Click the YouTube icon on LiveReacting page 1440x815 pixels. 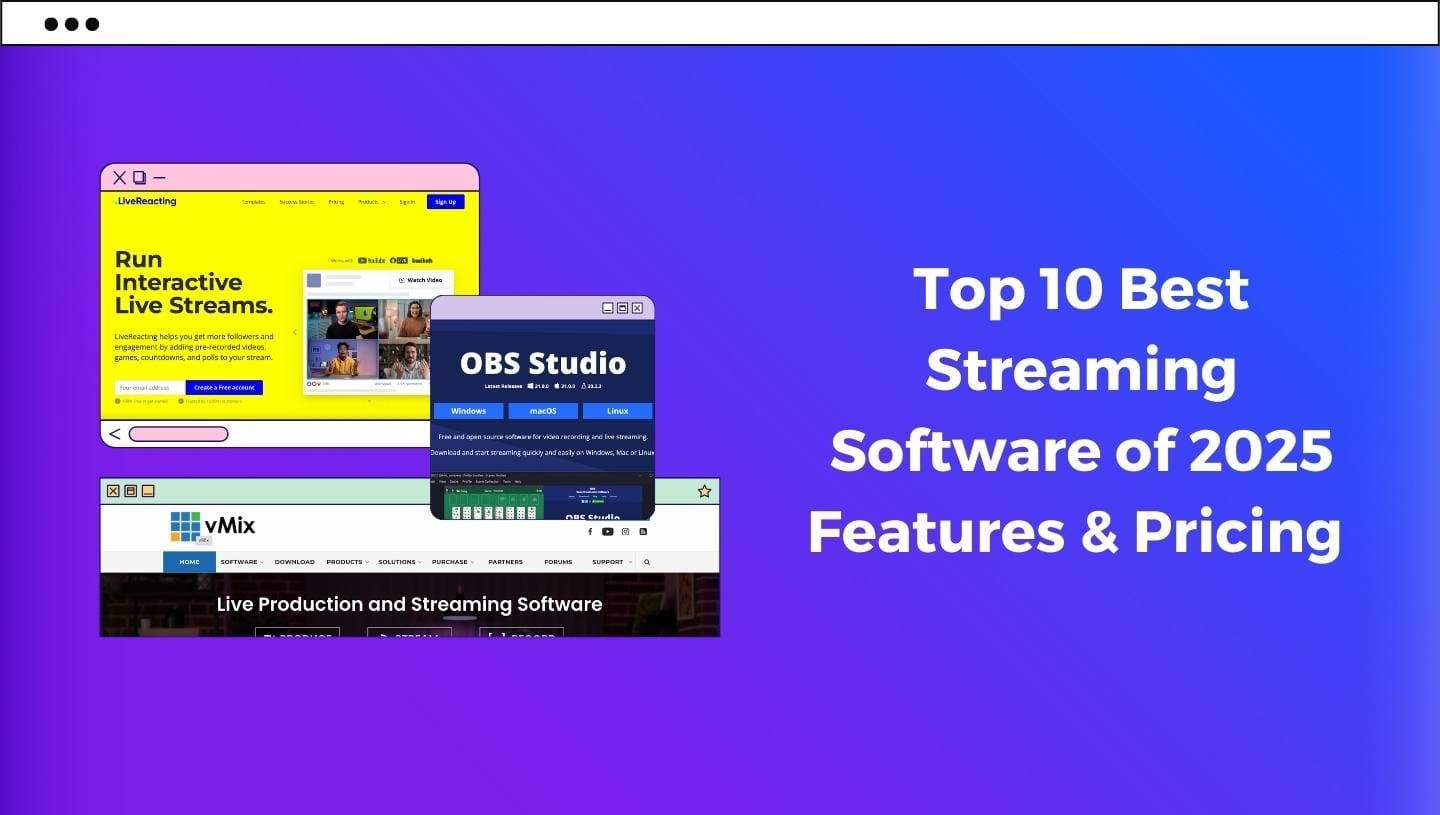364,260
